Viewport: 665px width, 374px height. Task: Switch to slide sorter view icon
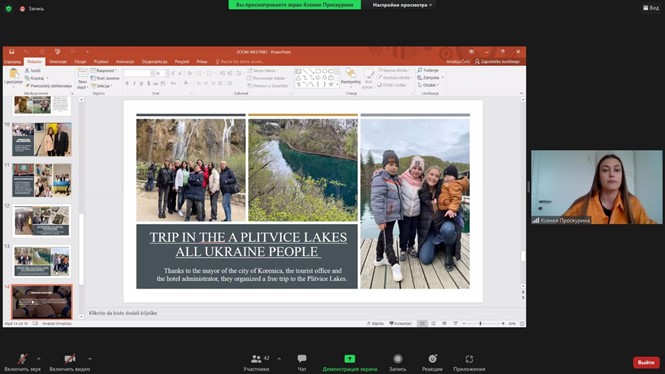click(x=433, y=324)
